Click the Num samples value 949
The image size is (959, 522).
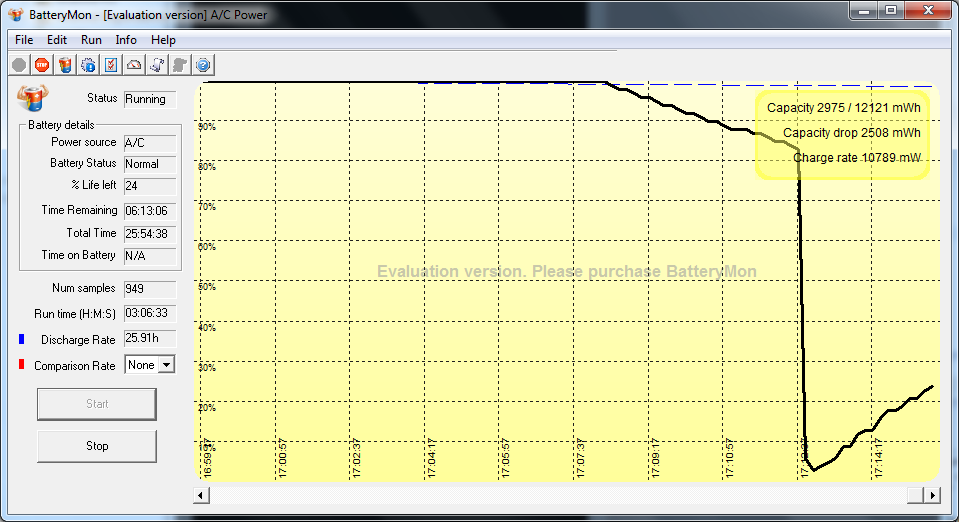[150, 289]
